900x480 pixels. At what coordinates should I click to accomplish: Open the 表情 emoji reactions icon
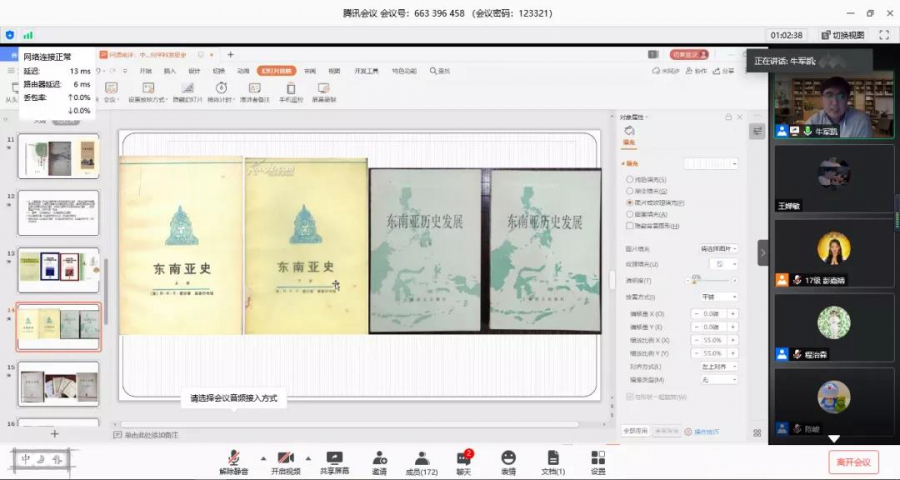pyautogui.click(x=508, y=461)
